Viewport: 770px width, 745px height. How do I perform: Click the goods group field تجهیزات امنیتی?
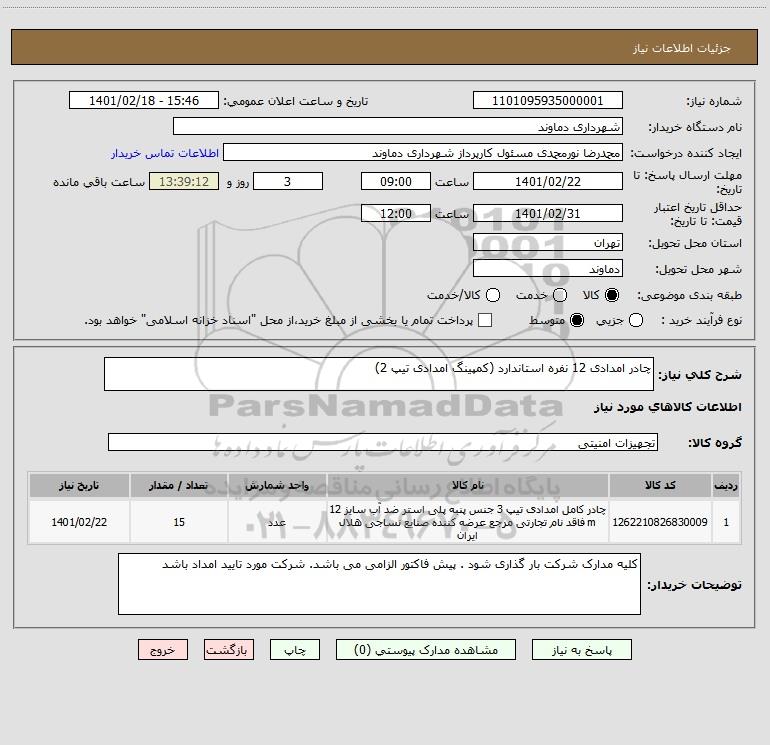(383, 442)
